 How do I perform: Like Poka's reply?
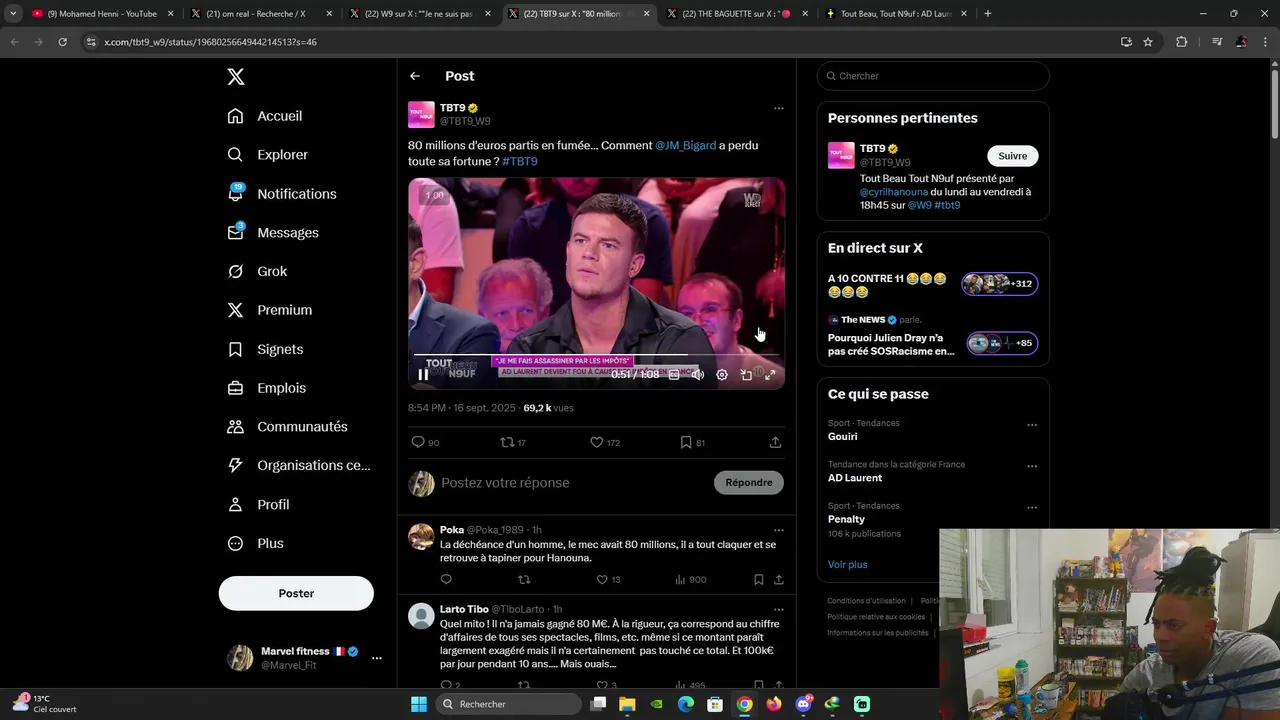pyautogui.click(x=602, y=580)
